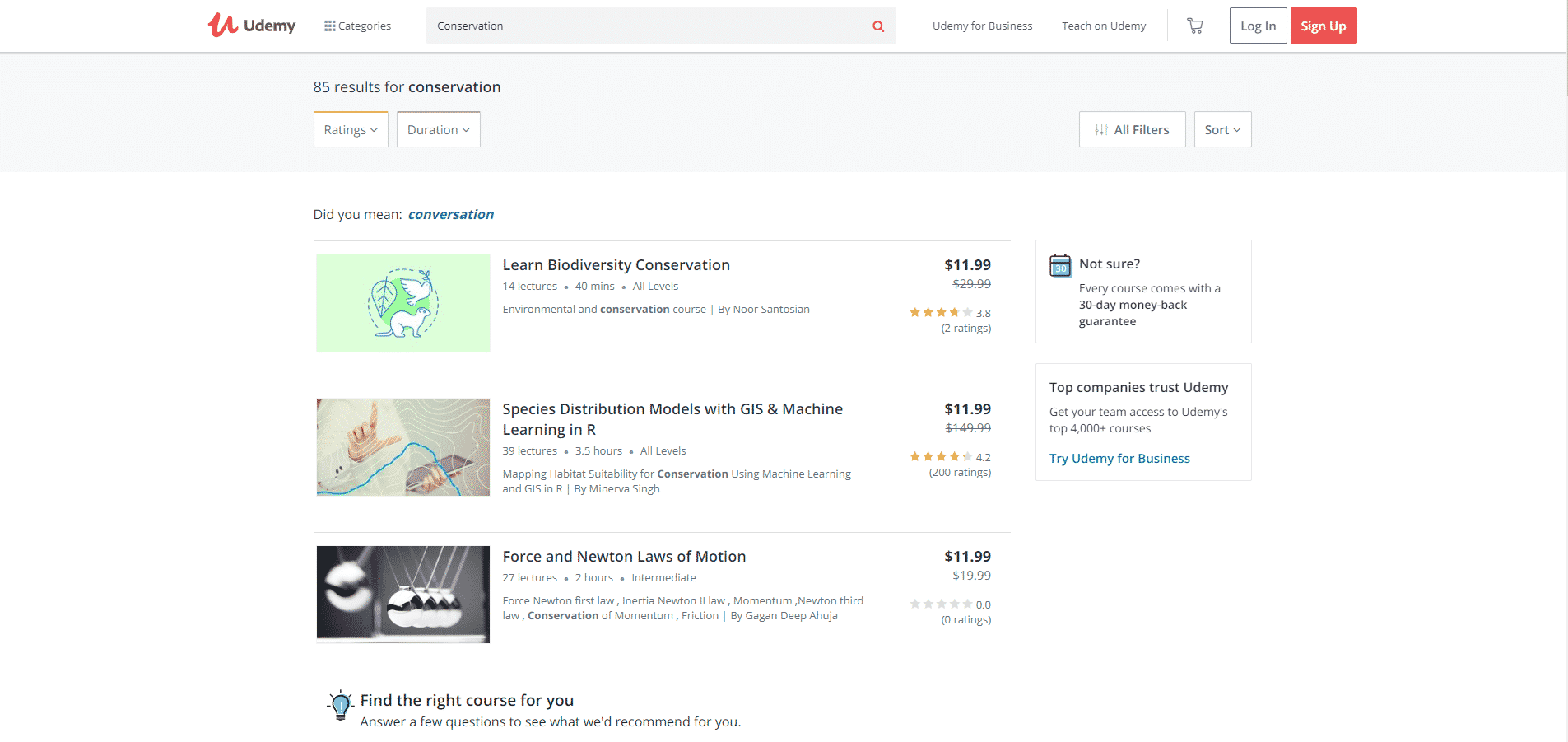Screen dimensions: 1568x742
Task: Open Learn Biodiversity Conservation course title
Action: tap(616, 264)
